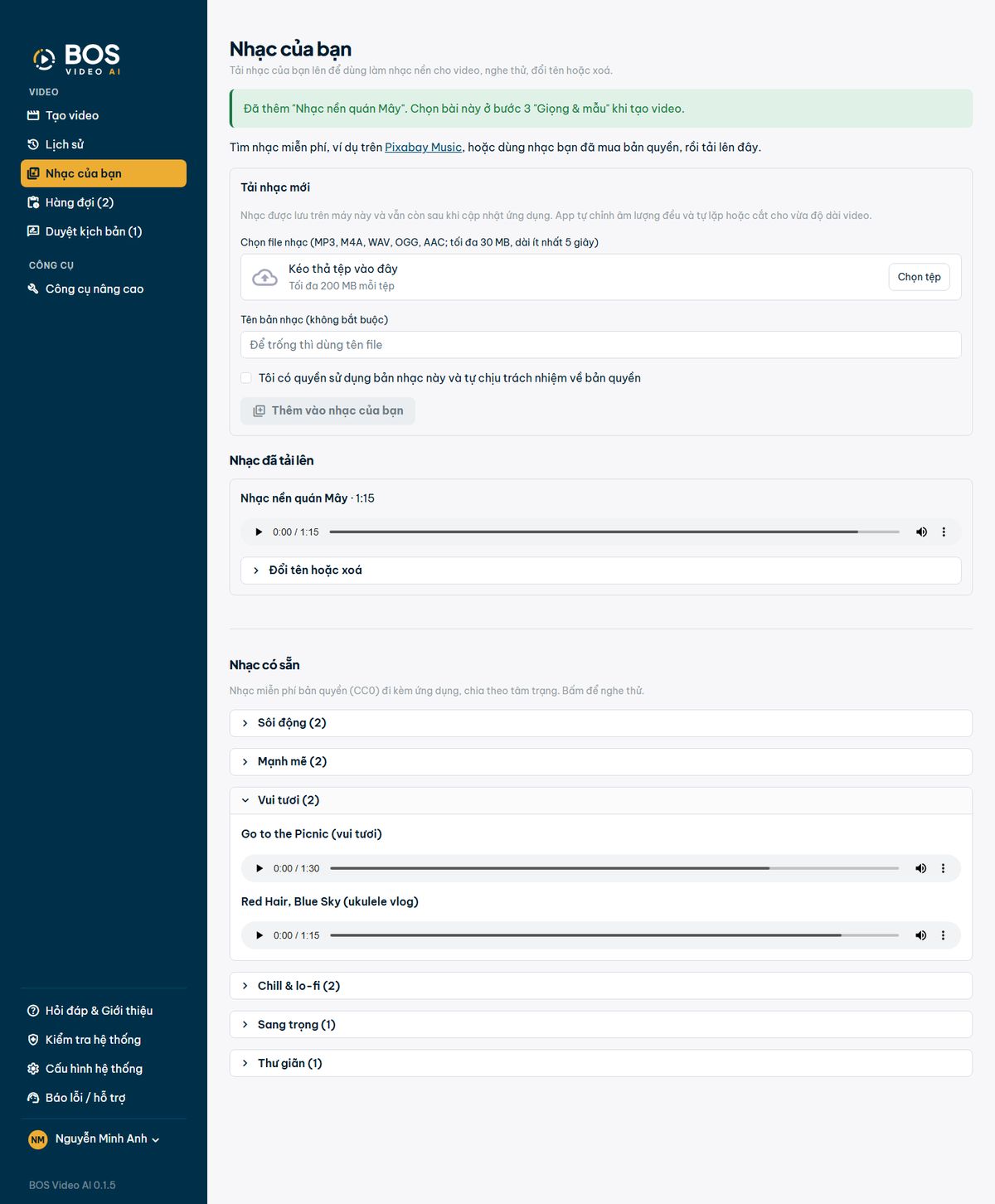Screen dimensions: 995x1204
Task: Click the BOS Video AI logo
Action: tap(77, 59)
